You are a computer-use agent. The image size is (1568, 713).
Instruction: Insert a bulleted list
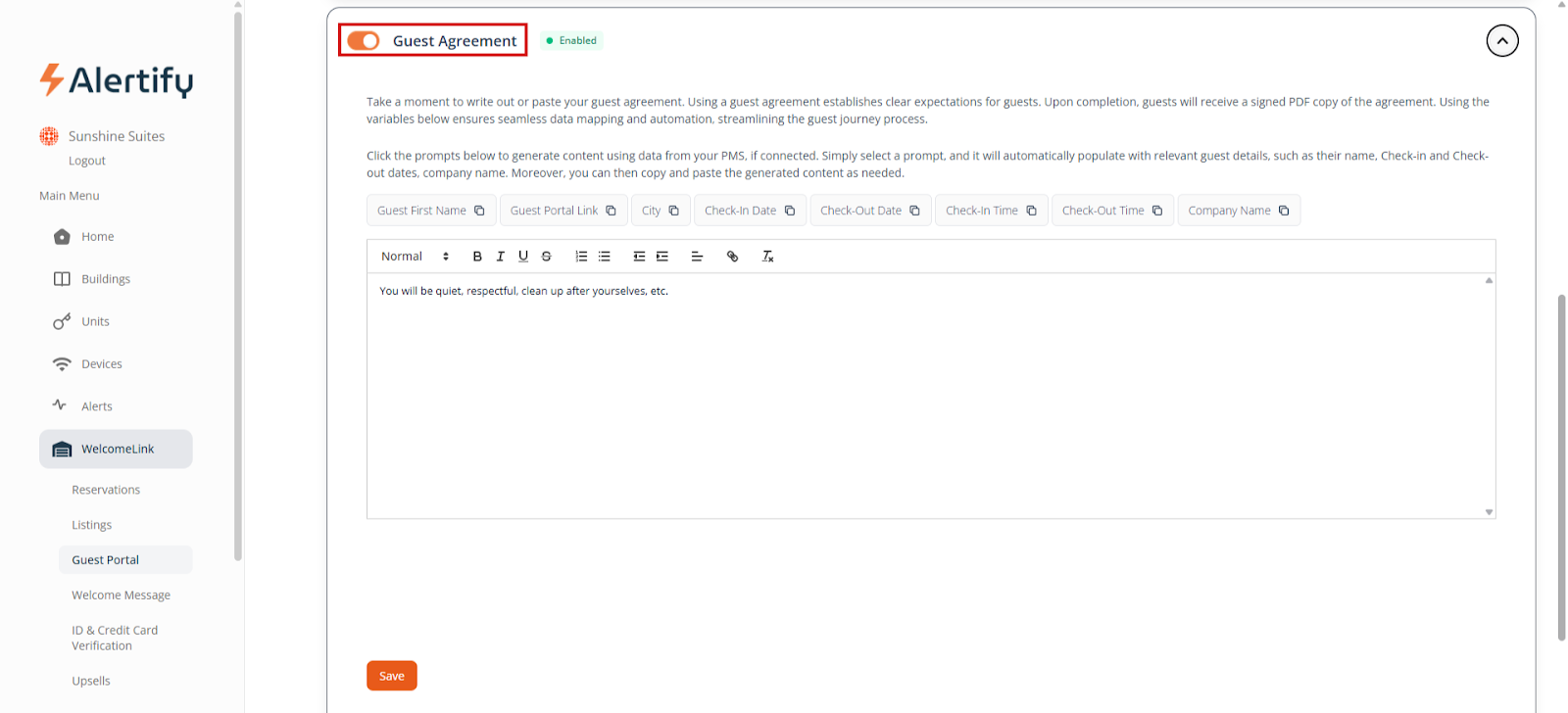click(605, 257)
